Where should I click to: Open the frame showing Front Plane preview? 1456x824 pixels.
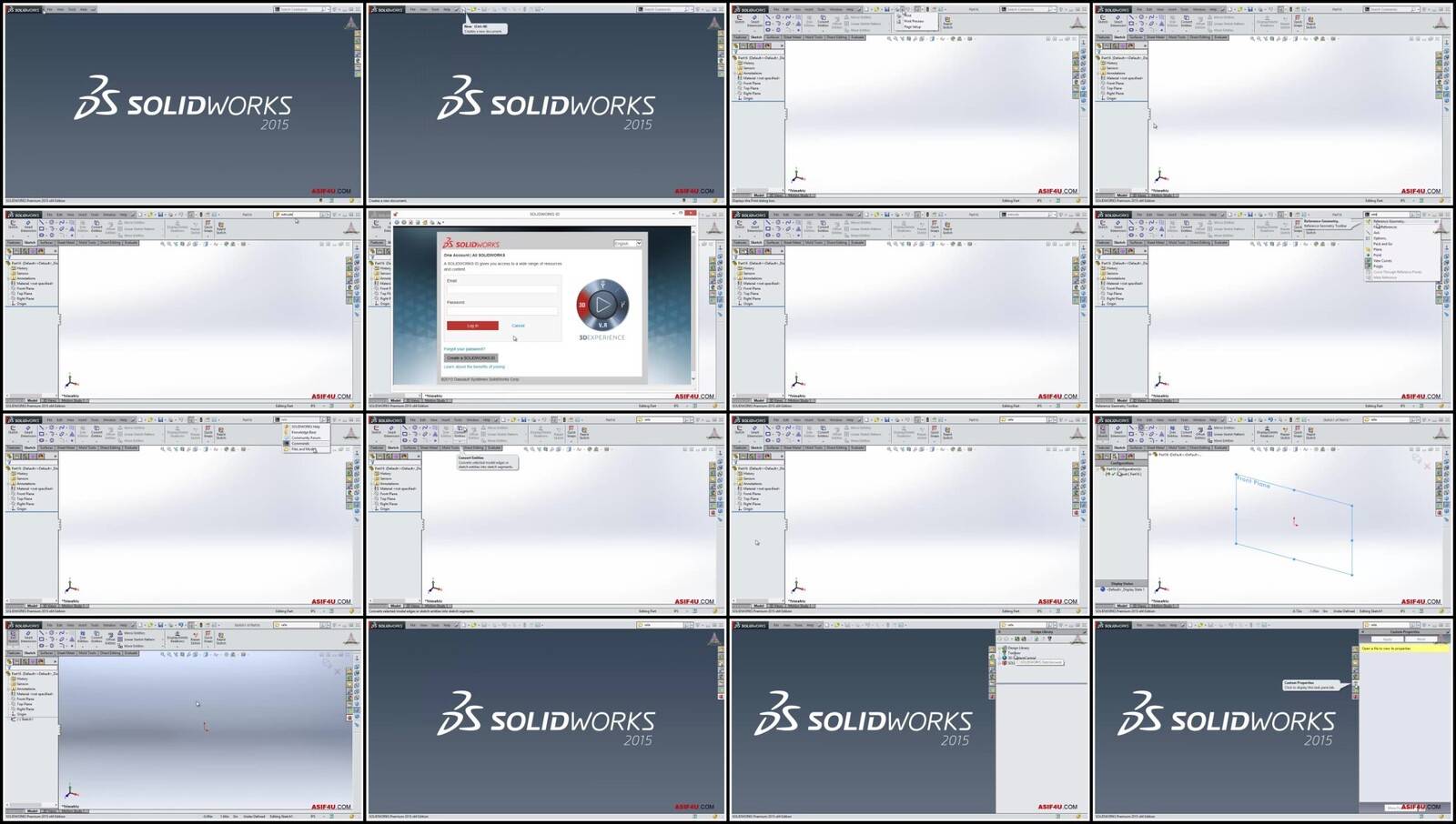[1272, 514]
